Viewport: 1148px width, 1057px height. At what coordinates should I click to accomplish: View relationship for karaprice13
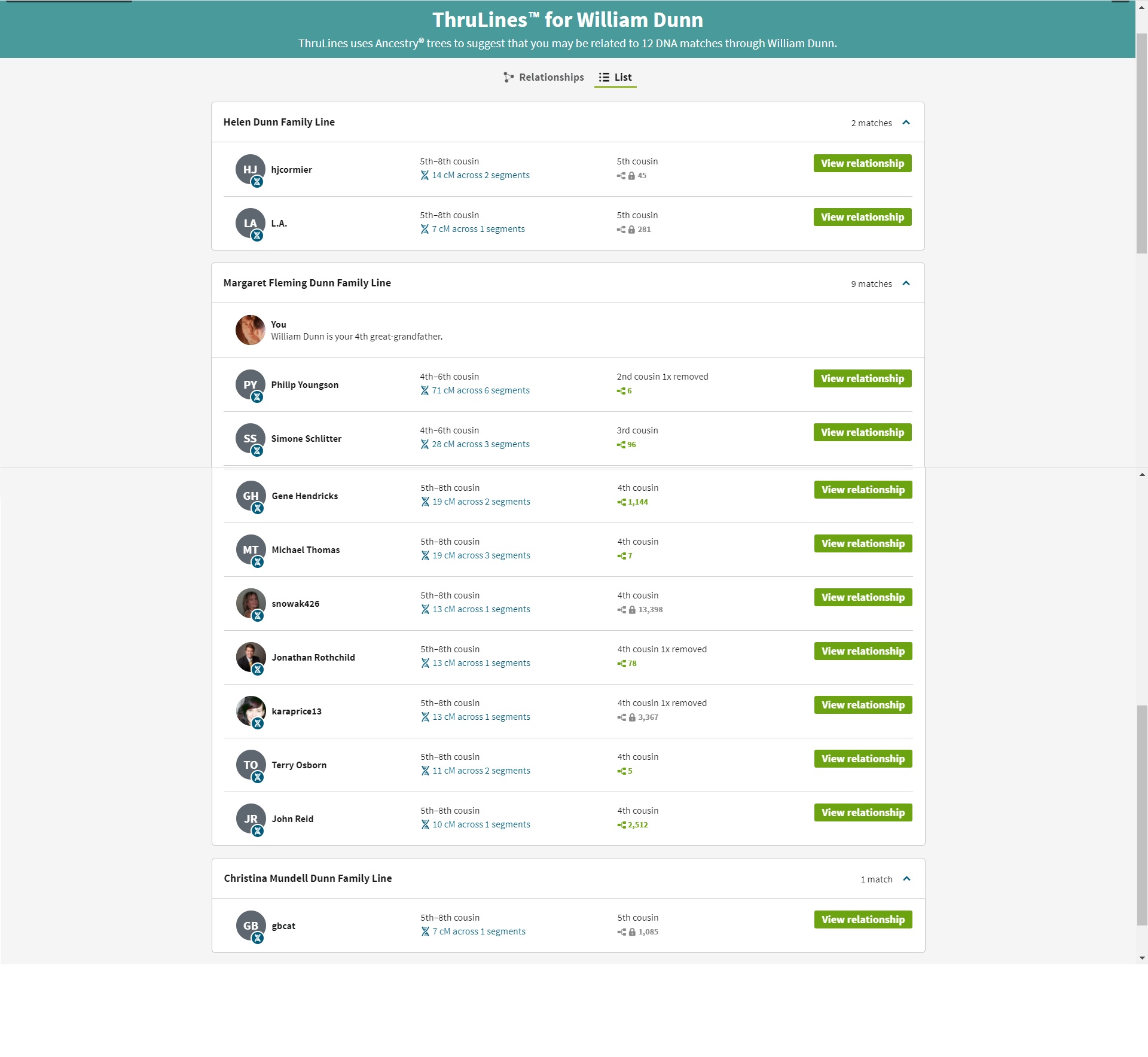tap(863, 705)
